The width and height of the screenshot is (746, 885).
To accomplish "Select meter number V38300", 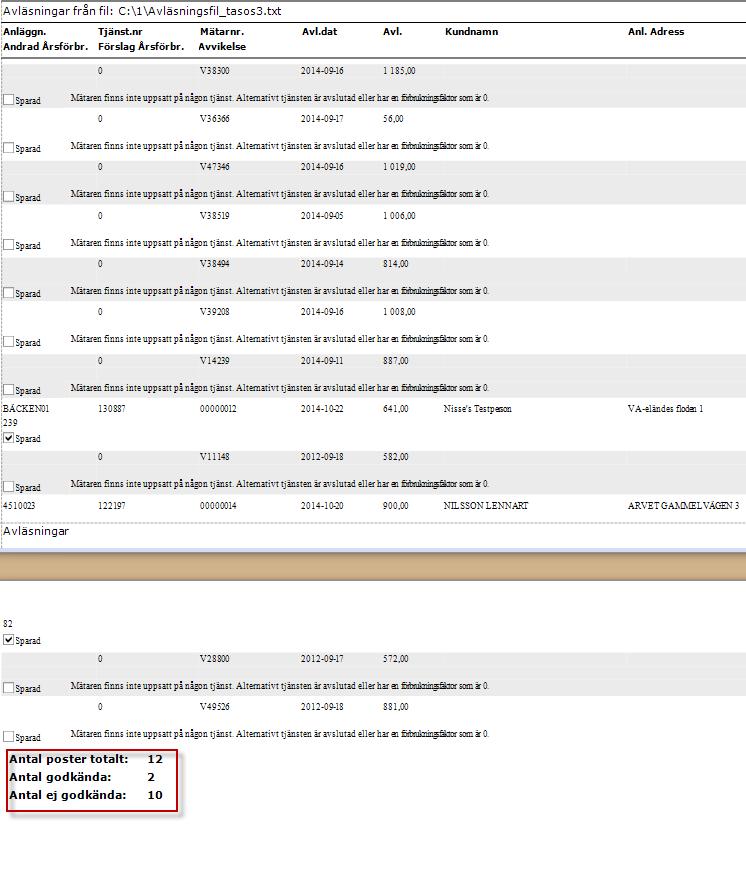I will (214, 71).
